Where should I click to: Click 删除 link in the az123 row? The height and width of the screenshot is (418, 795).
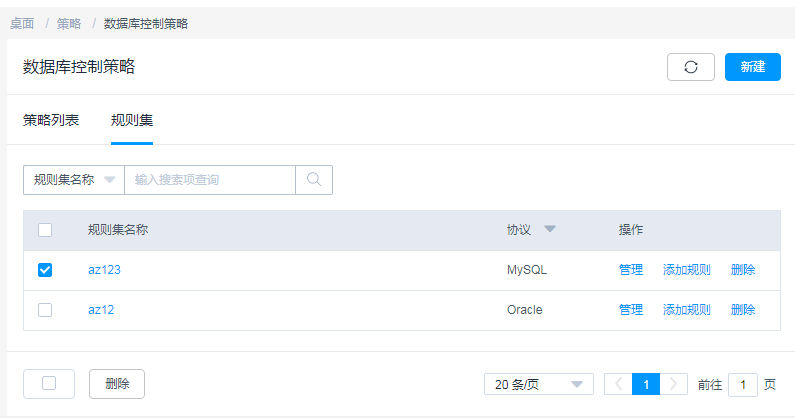pos(743,270)
